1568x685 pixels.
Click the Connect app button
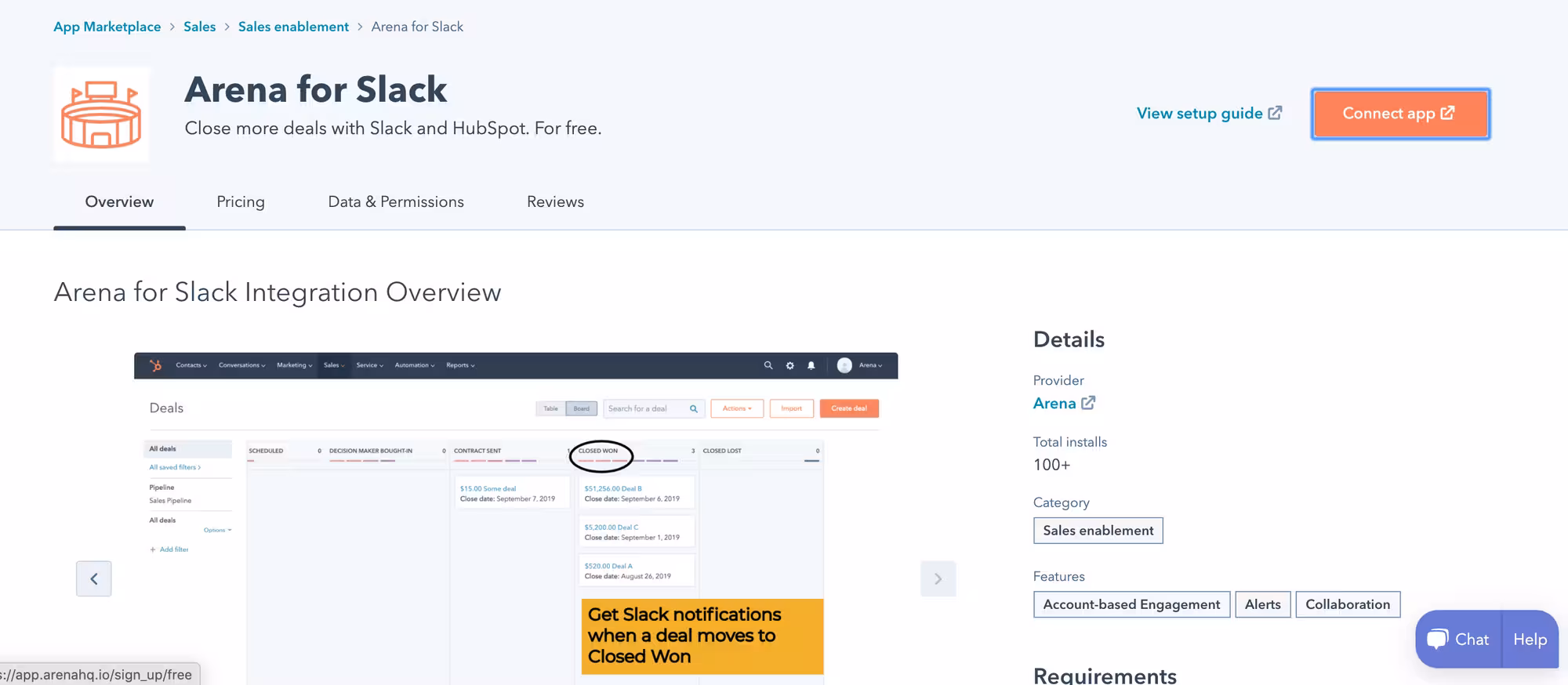click(x=1400, y=114)
